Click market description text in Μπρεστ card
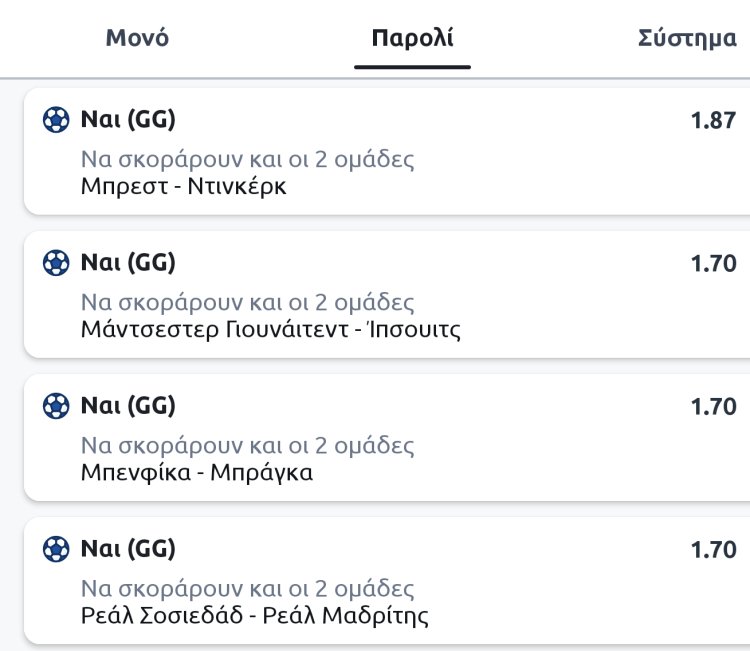The width and height of the screenshot is (750, 651). [x=247, y=160]
